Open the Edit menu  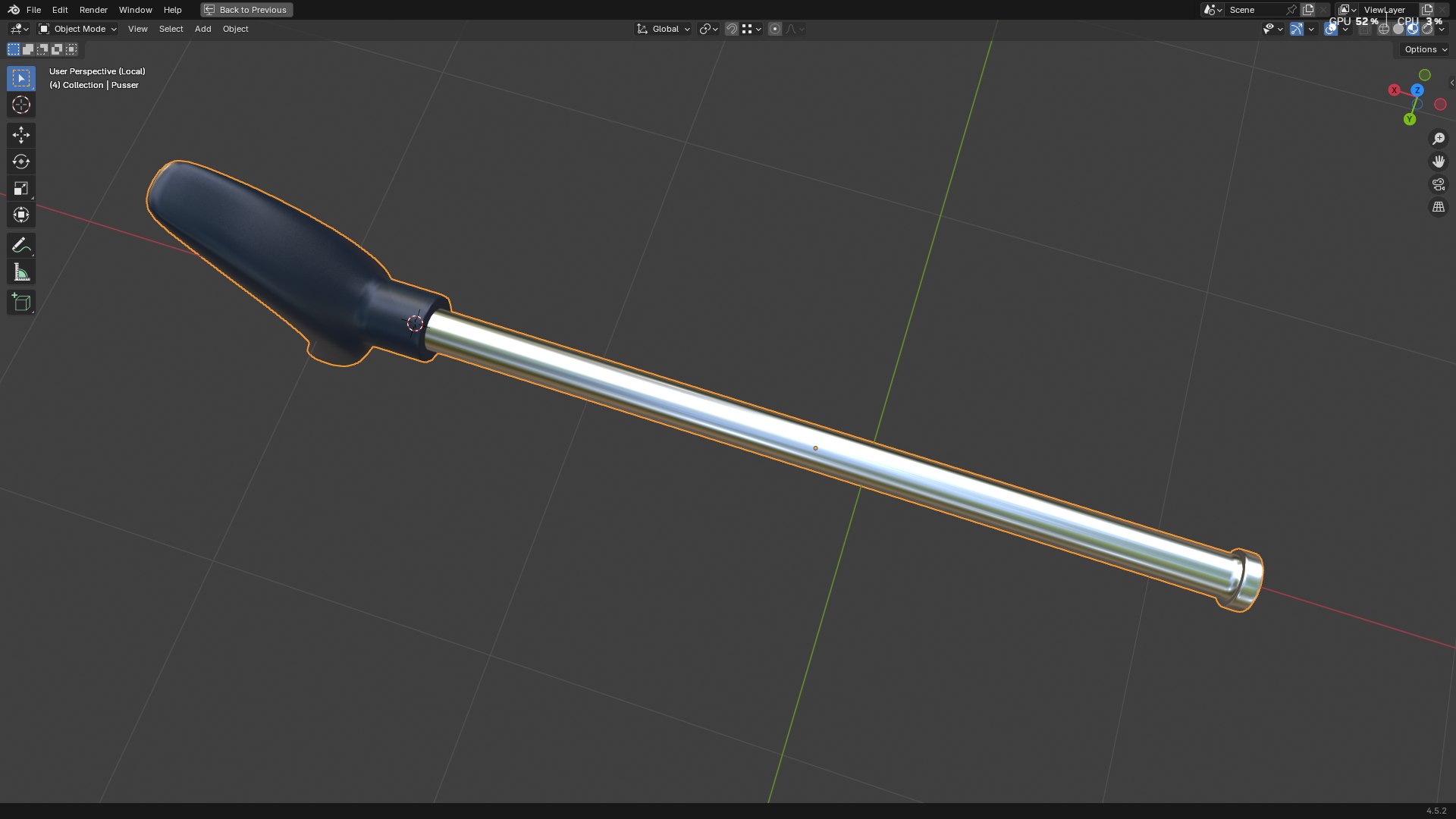point(60,10)
